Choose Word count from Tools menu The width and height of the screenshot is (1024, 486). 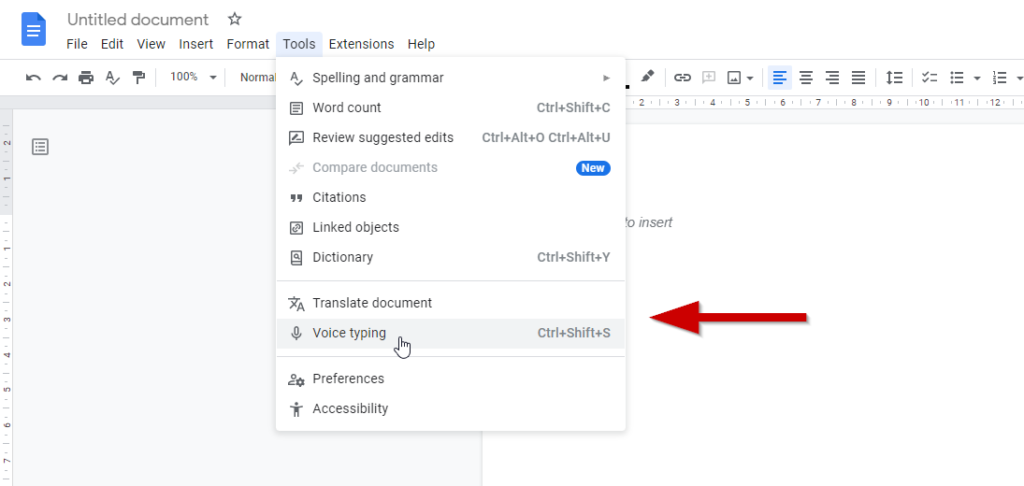pos(451,108)
